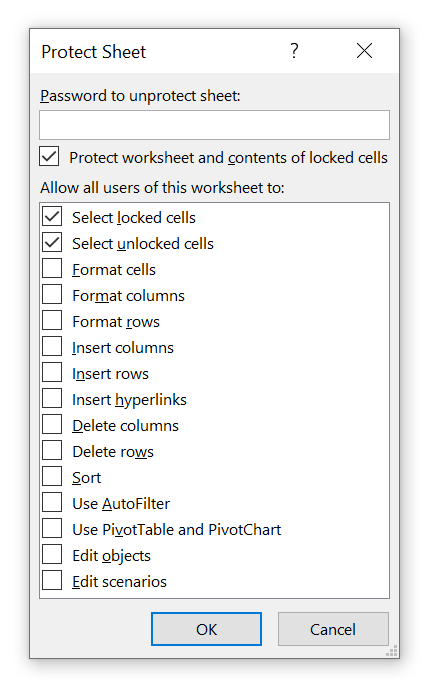Click the password to unprotect sheet field
Screen dimensions: 432x688
tap(214, 125)
